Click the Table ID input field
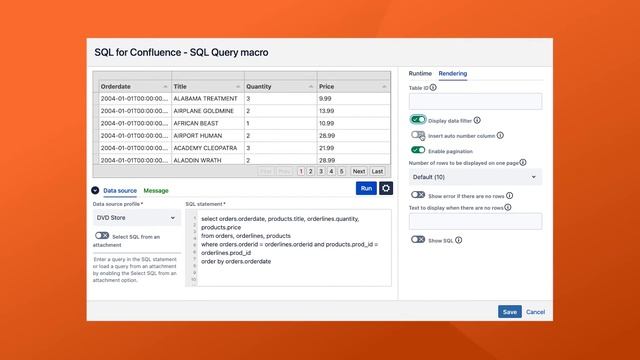The width and height of the screenshot is (640, 360). pos(476,101)
